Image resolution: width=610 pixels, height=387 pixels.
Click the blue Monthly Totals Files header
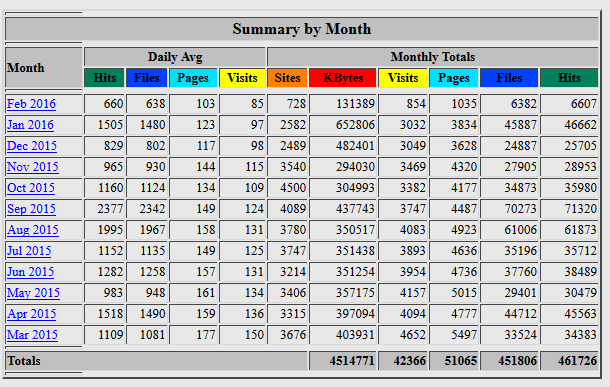[509, 78]
